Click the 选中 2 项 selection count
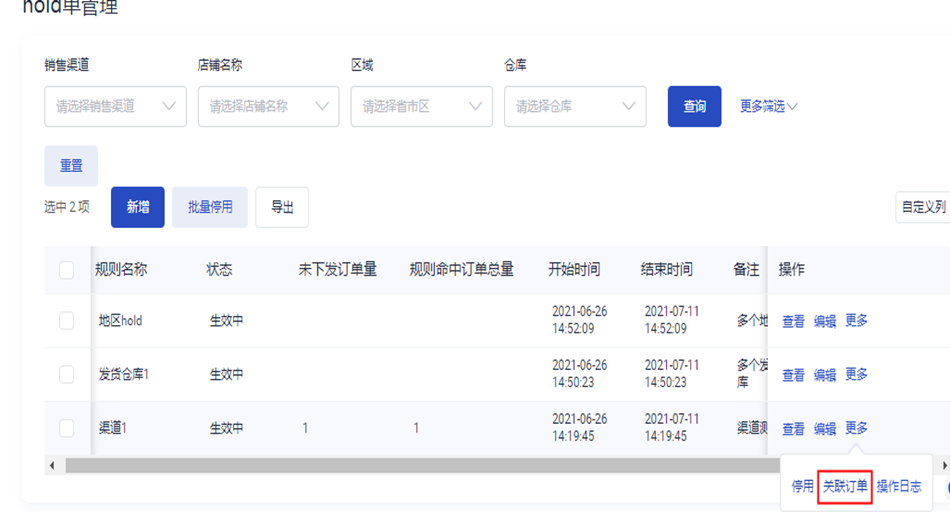This screenshot has height=513, width=950. point(67,207)
